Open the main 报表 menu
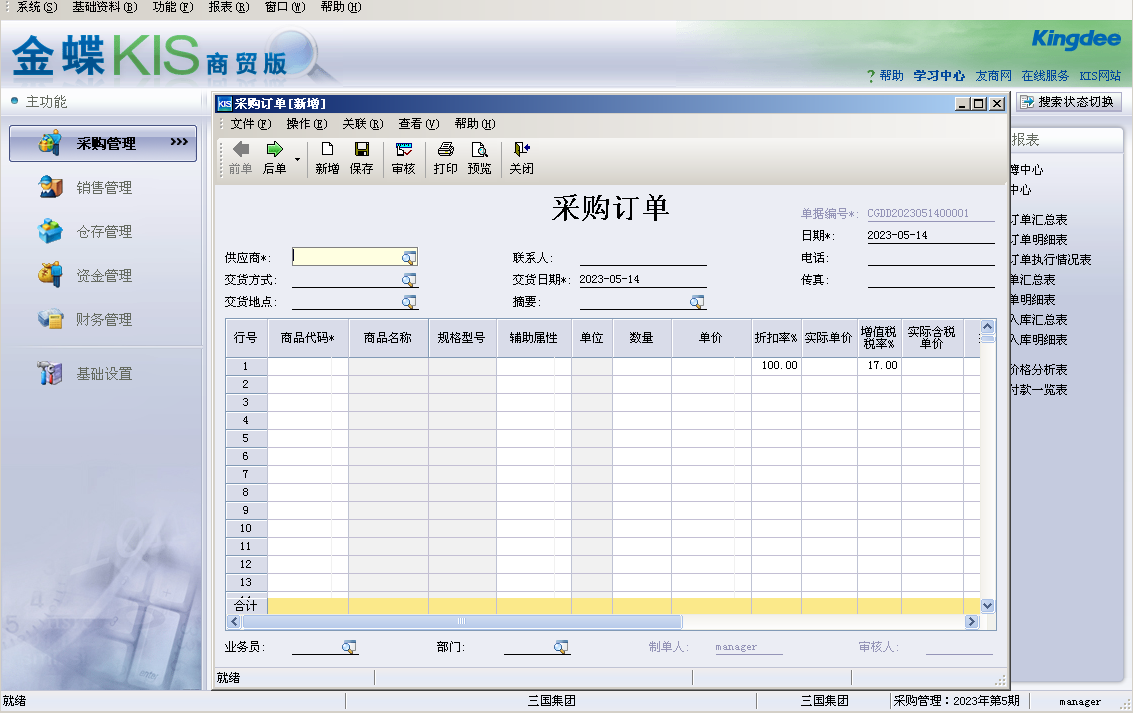 pos(228,7)
